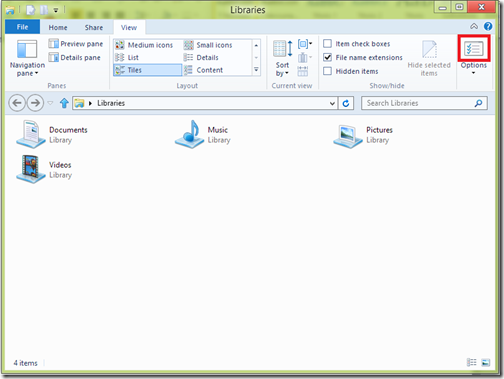This screenshot has height=379, width=504.
Task: Click the Add columns icon
Action: tap(305, 57)
